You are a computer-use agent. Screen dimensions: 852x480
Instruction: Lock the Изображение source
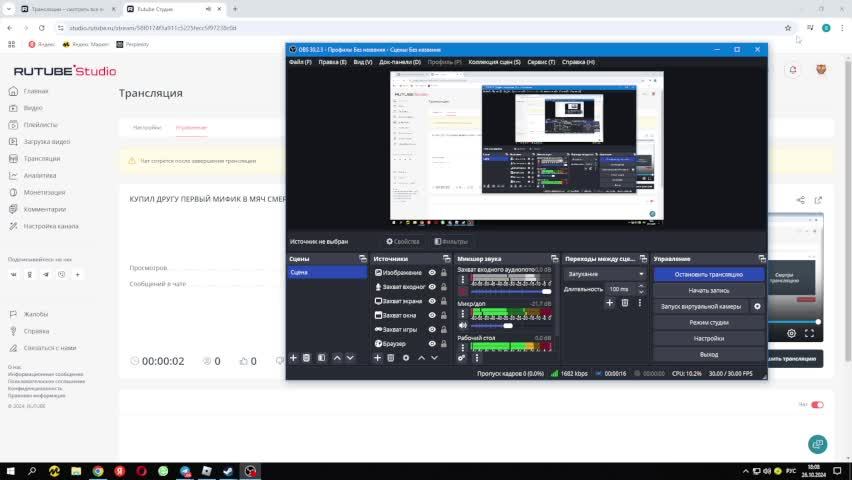(x=444, y=273)
